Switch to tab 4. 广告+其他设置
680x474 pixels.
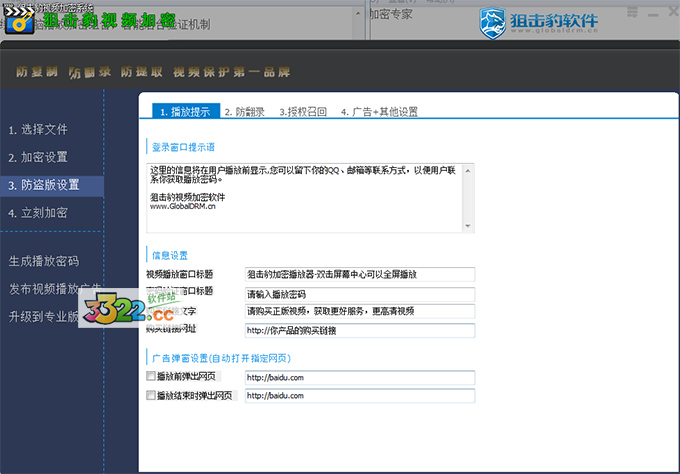pos(379,112)
